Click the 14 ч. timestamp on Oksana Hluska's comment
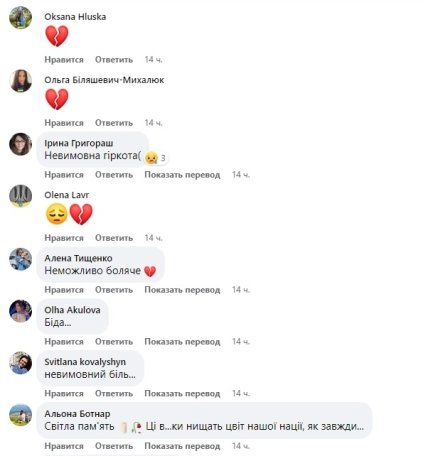 click(153, 60)
